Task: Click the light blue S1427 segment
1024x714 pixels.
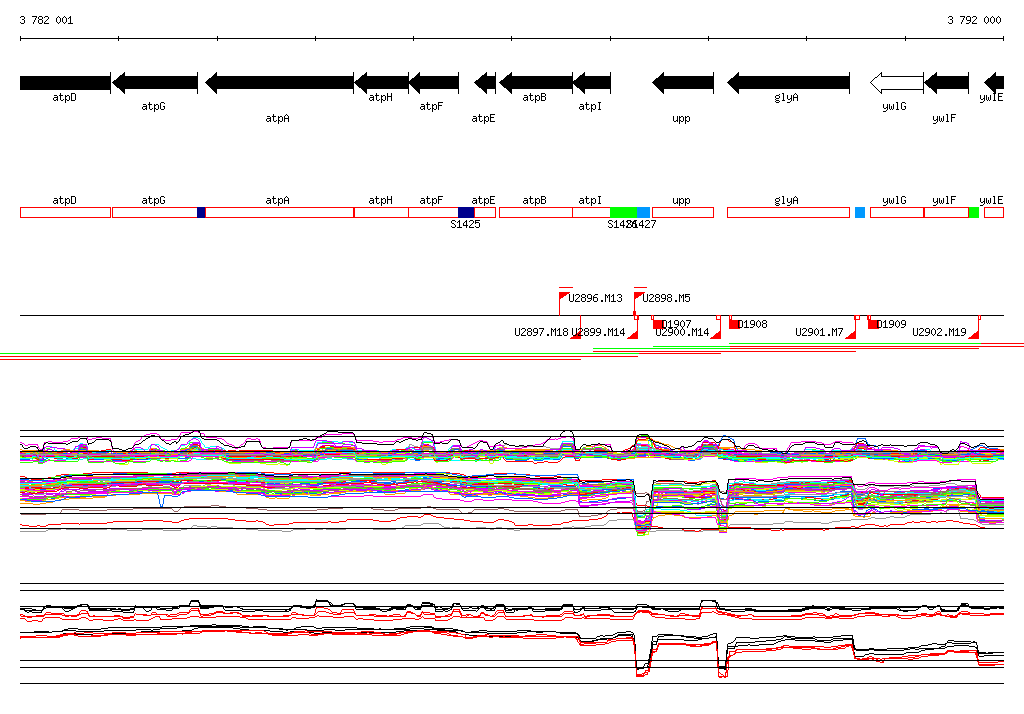Action: [643, 212]
